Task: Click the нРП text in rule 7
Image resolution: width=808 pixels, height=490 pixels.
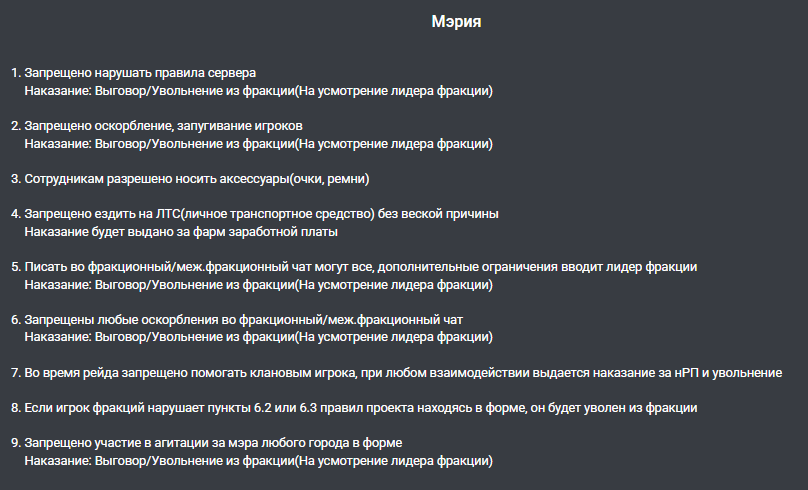Action: (687, 373)
